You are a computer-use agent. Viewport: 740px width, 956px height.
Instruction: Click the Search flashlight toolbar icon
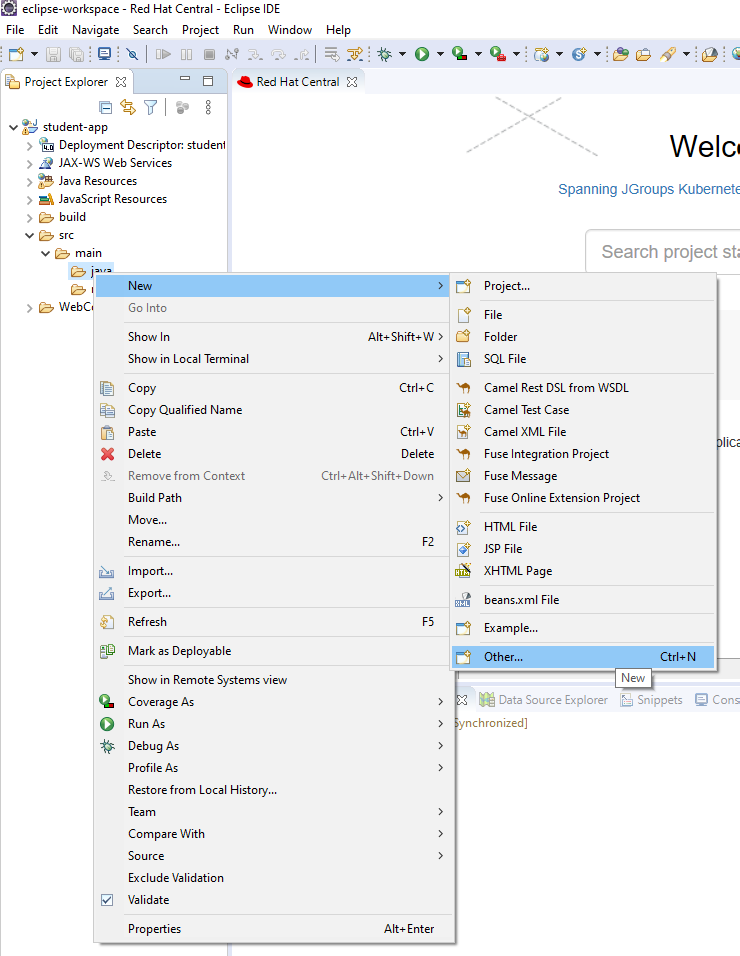668,54
